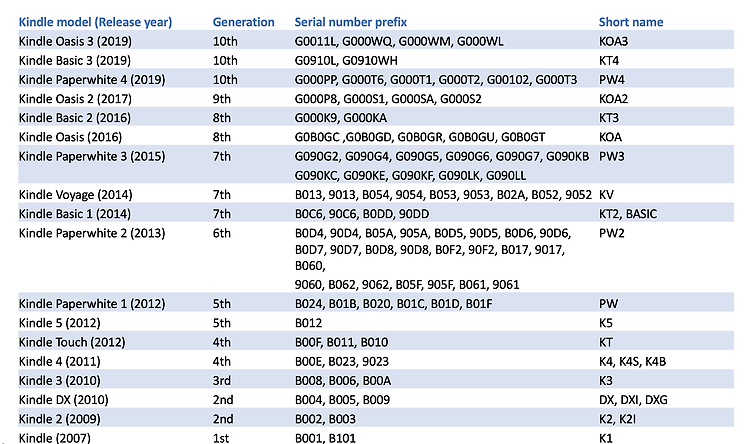The image size is (750, 444).
Task: Select the 'Kindle Basic 3 (2019)' cell
Action: (x=75, y=60)
